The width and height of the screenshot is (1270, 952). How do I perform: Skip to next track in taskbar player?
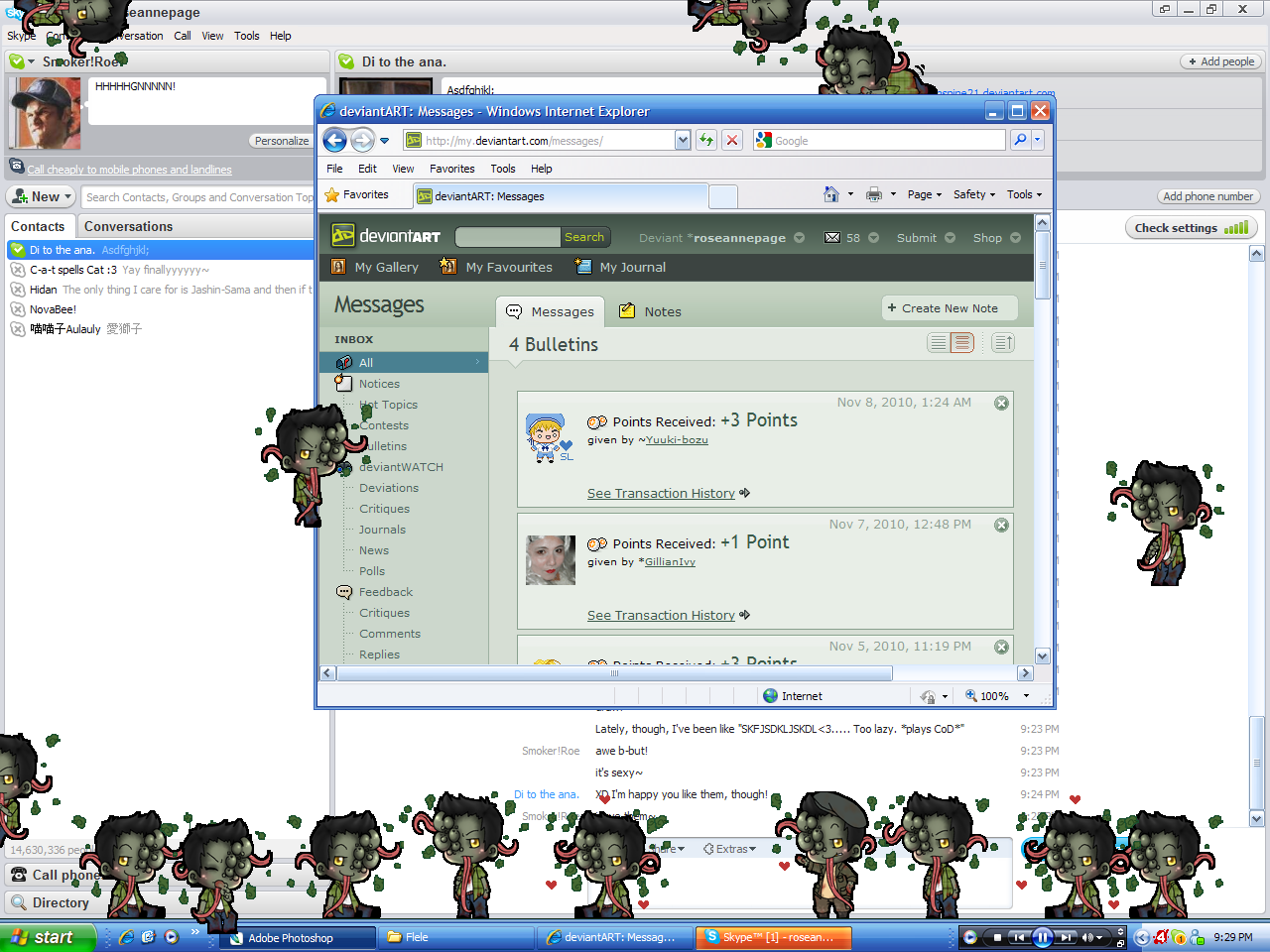pyautogui.click(x=1067, y=937)
